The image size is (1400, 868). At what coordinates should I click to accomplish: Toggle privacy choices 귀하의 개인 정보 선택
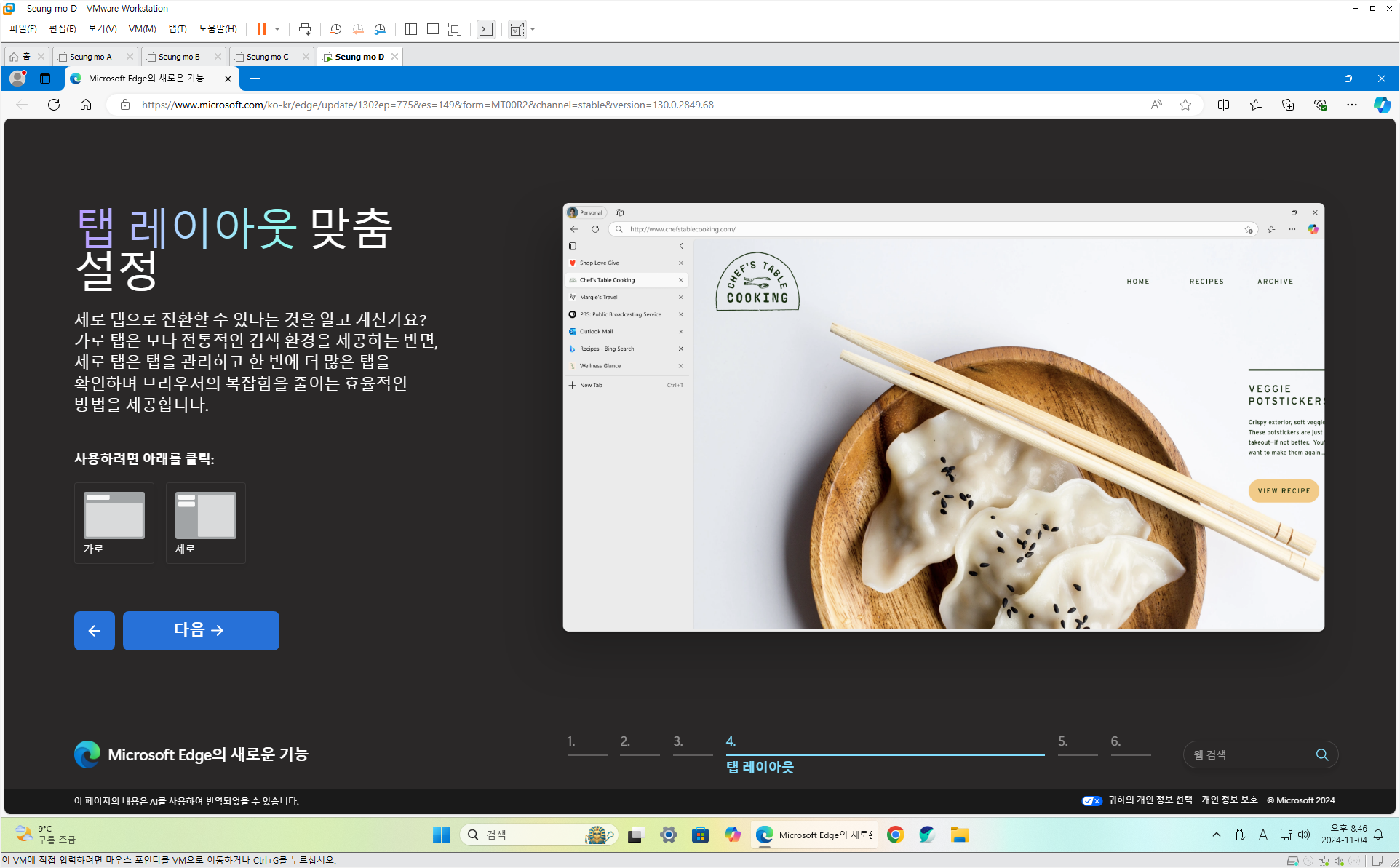(1150, 800)
